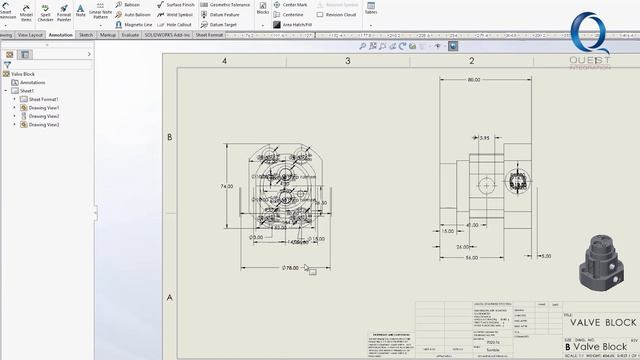Click the feature tree panel collapse handle

[95, 213]
